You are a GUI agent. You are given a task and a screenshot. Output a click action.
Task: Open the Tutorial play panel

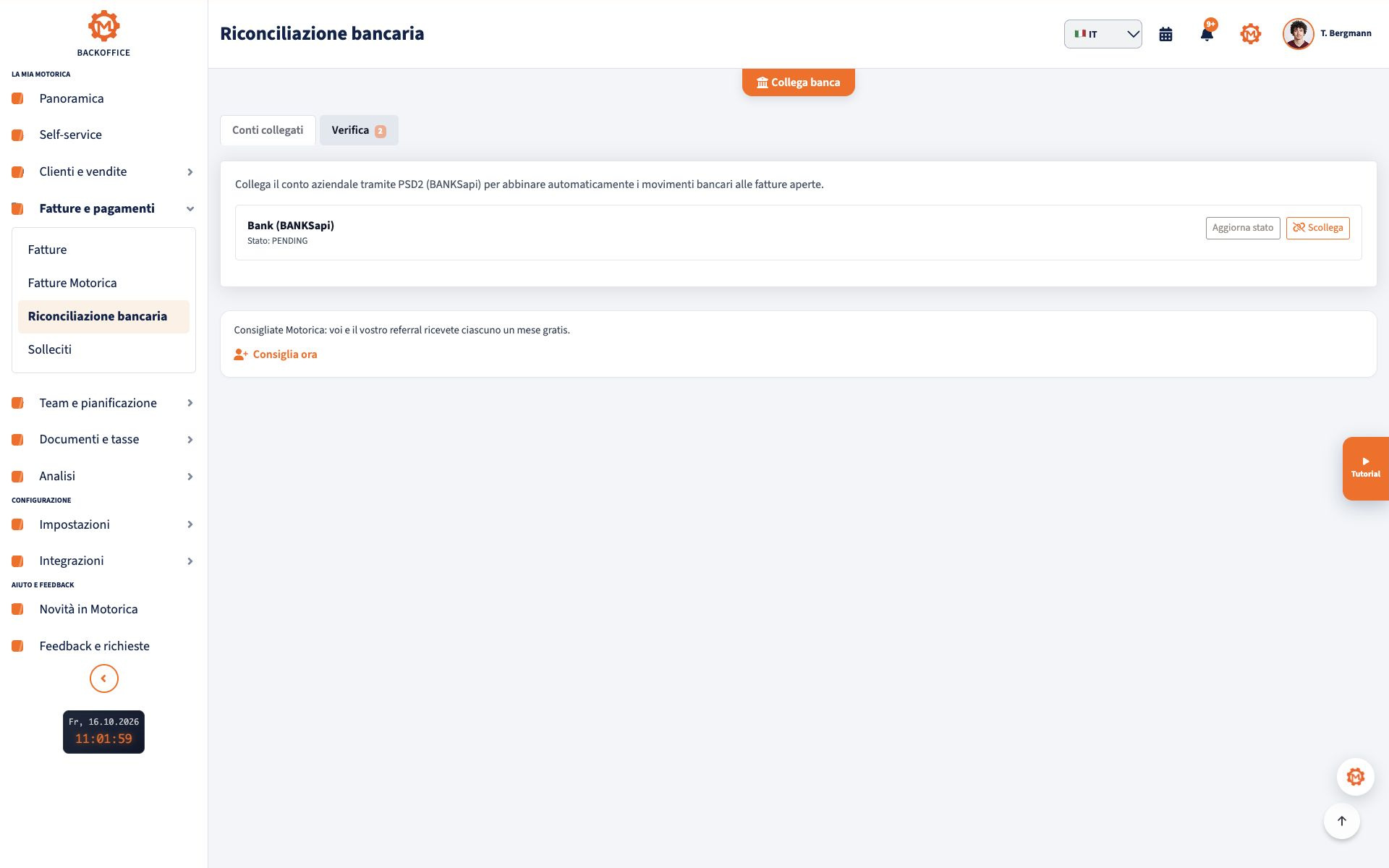click(1366, 468)
